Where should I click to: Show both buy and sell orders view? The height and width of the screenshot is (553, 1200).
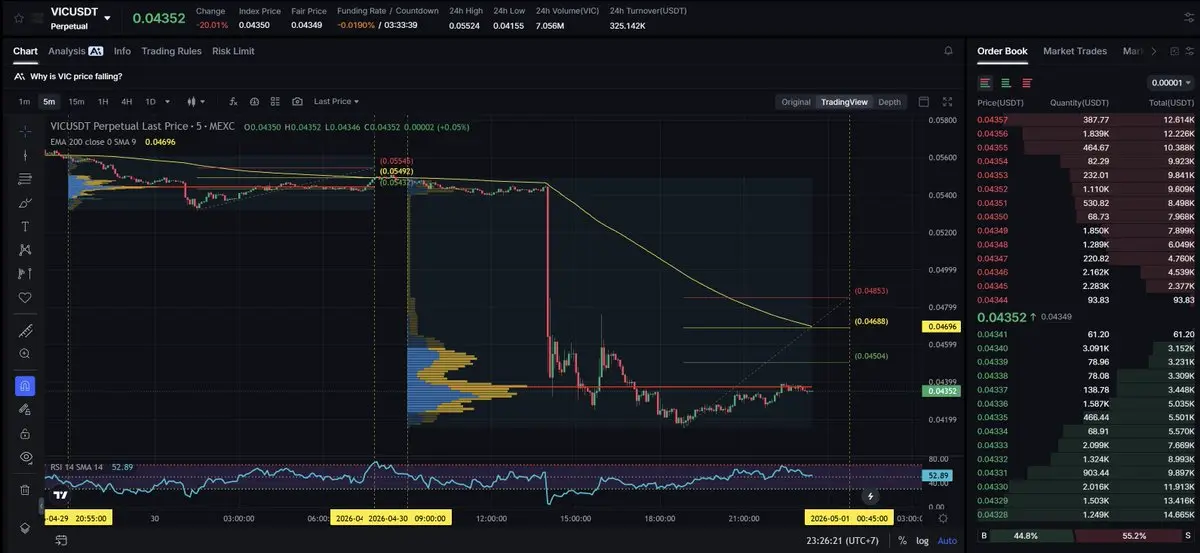[x=985, y=83]
